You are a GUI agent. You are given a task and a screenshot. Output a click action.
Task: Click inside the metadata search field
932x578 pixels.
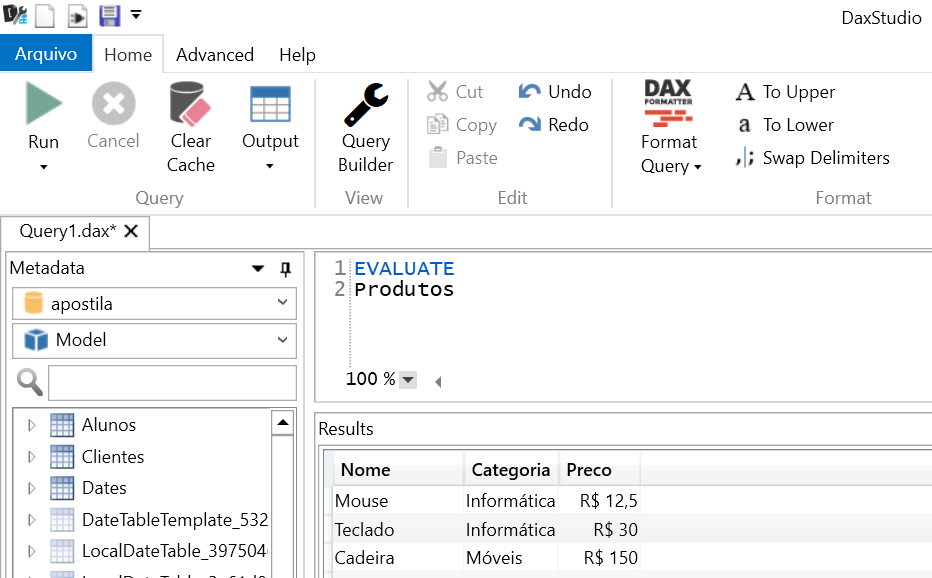pos(170,382)
